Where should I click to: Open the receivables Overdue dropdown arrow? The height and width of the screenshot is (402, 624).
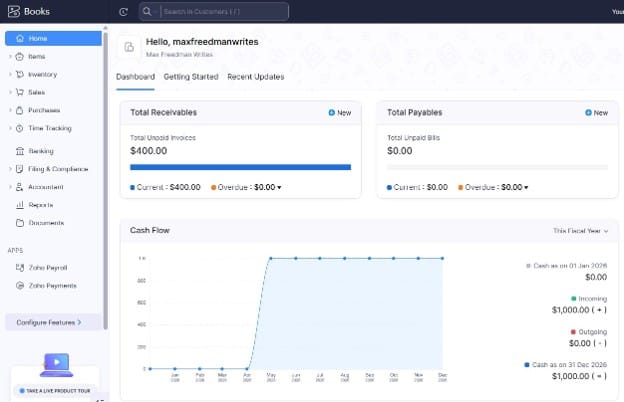(x=279, y=187)
